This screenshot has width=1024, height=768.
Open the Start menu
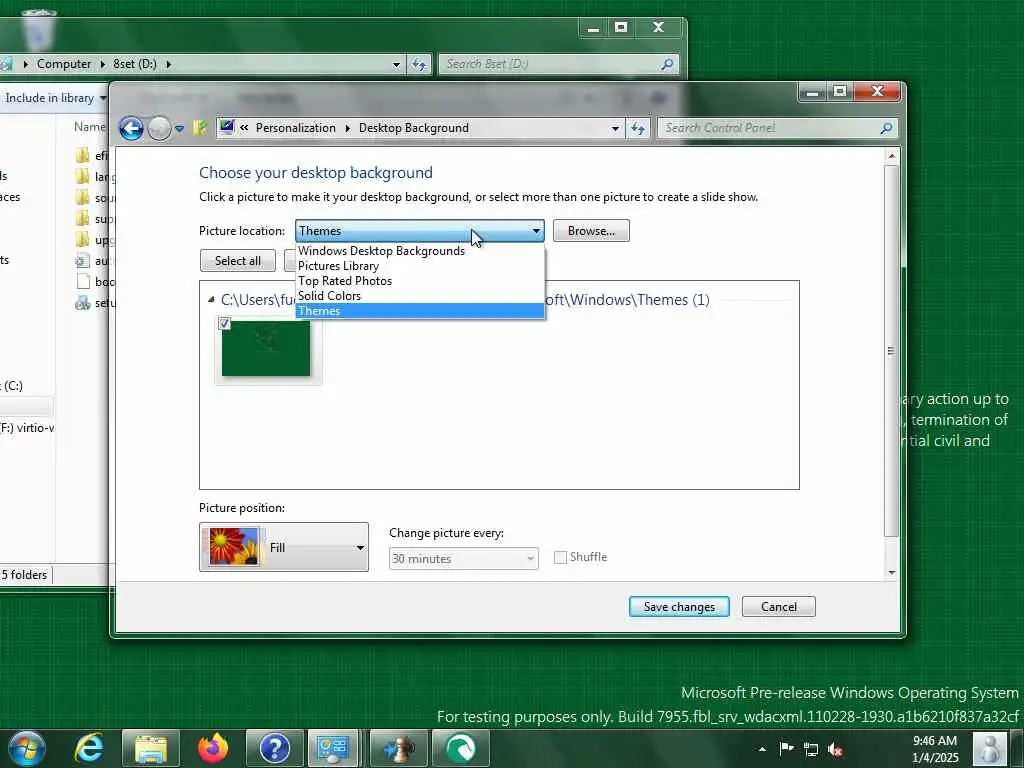(27, 748)
